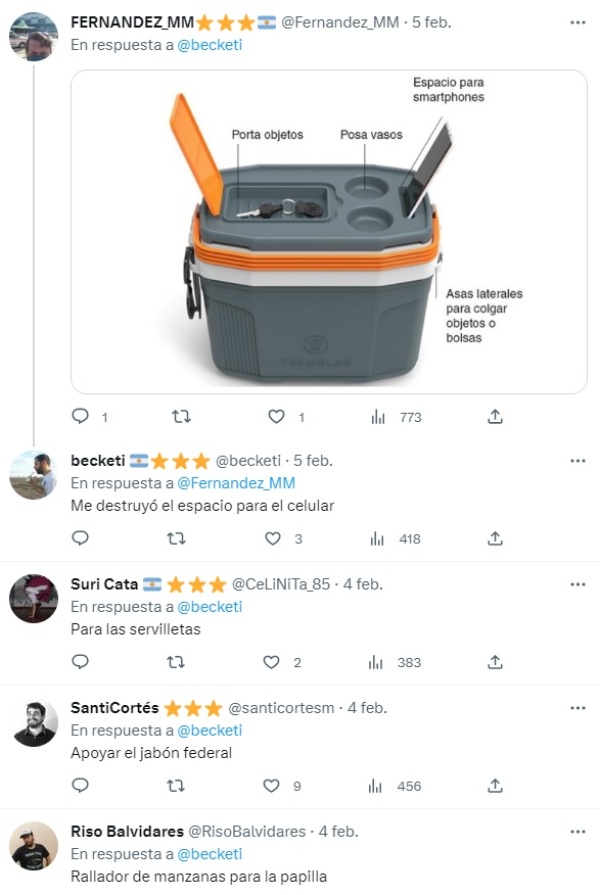This screenshot has height=895, width=600.
Task: Open Suri Cata's profile picture
Action: pos(34,599)
